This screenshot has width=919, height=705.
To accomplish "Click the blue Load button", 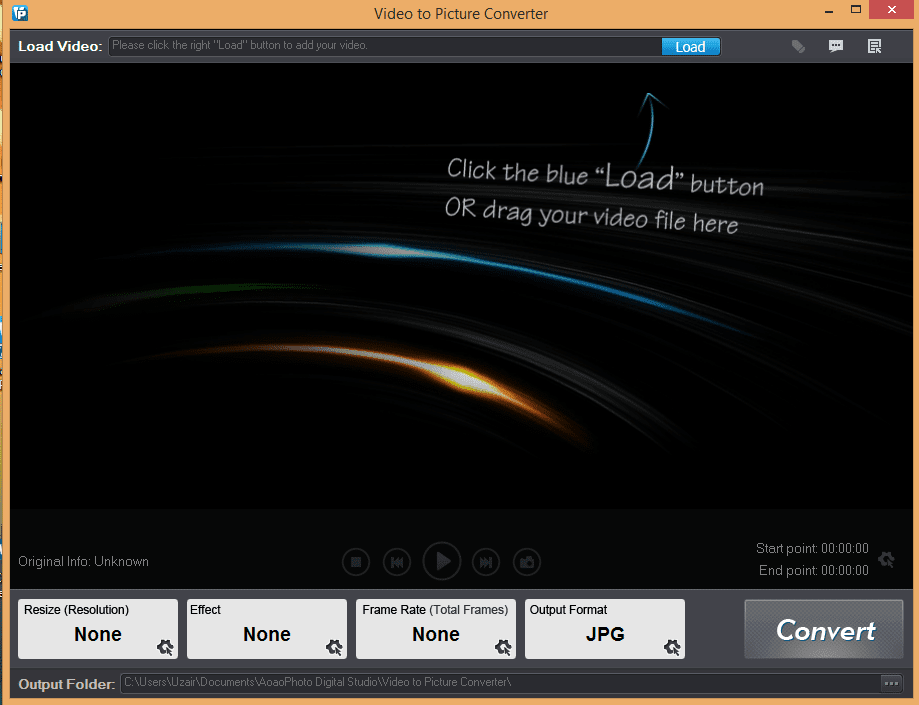I will pos(690,46).
